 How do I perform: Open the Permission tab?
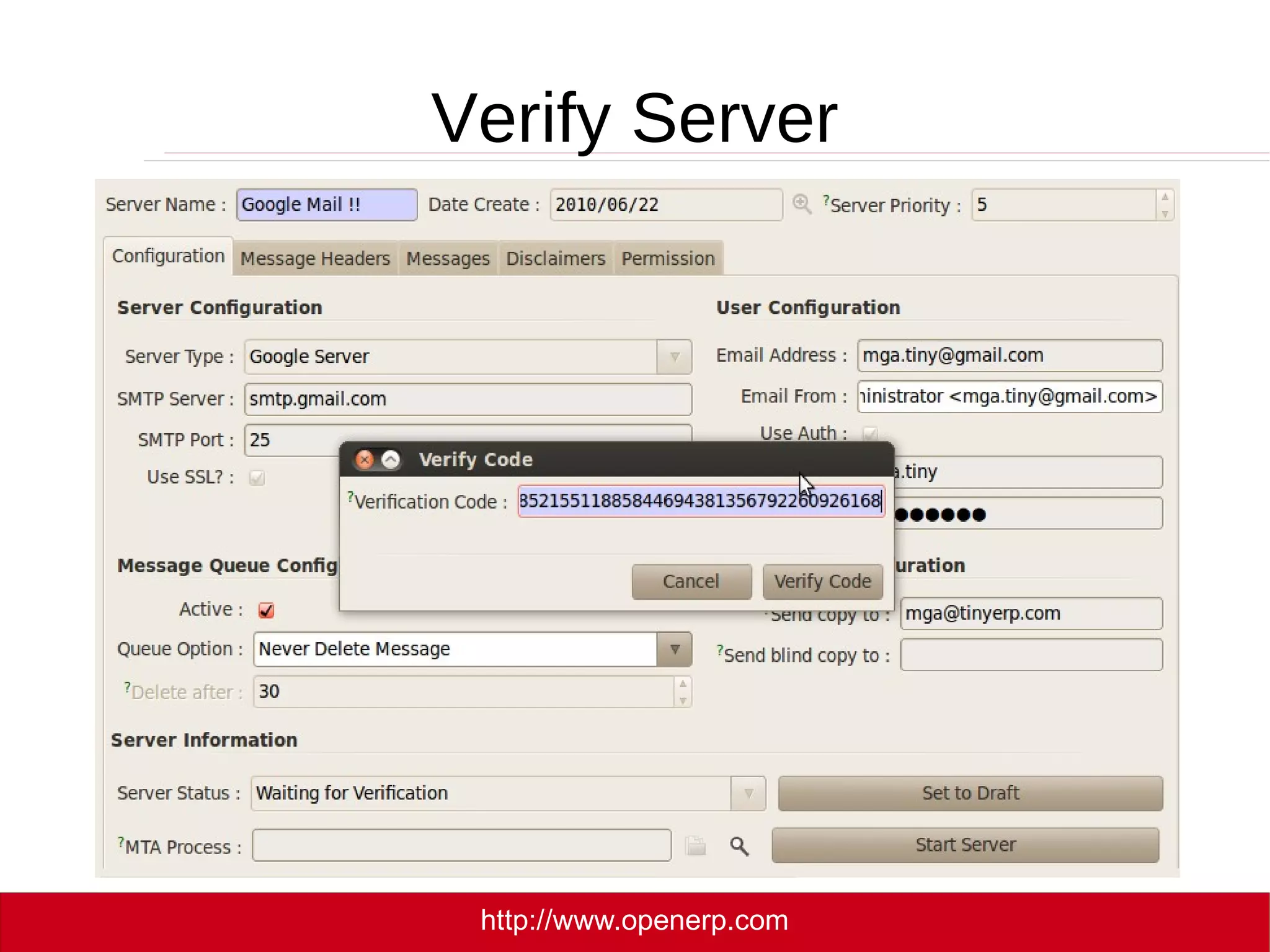pyautogui.click(x=668, y=259)
